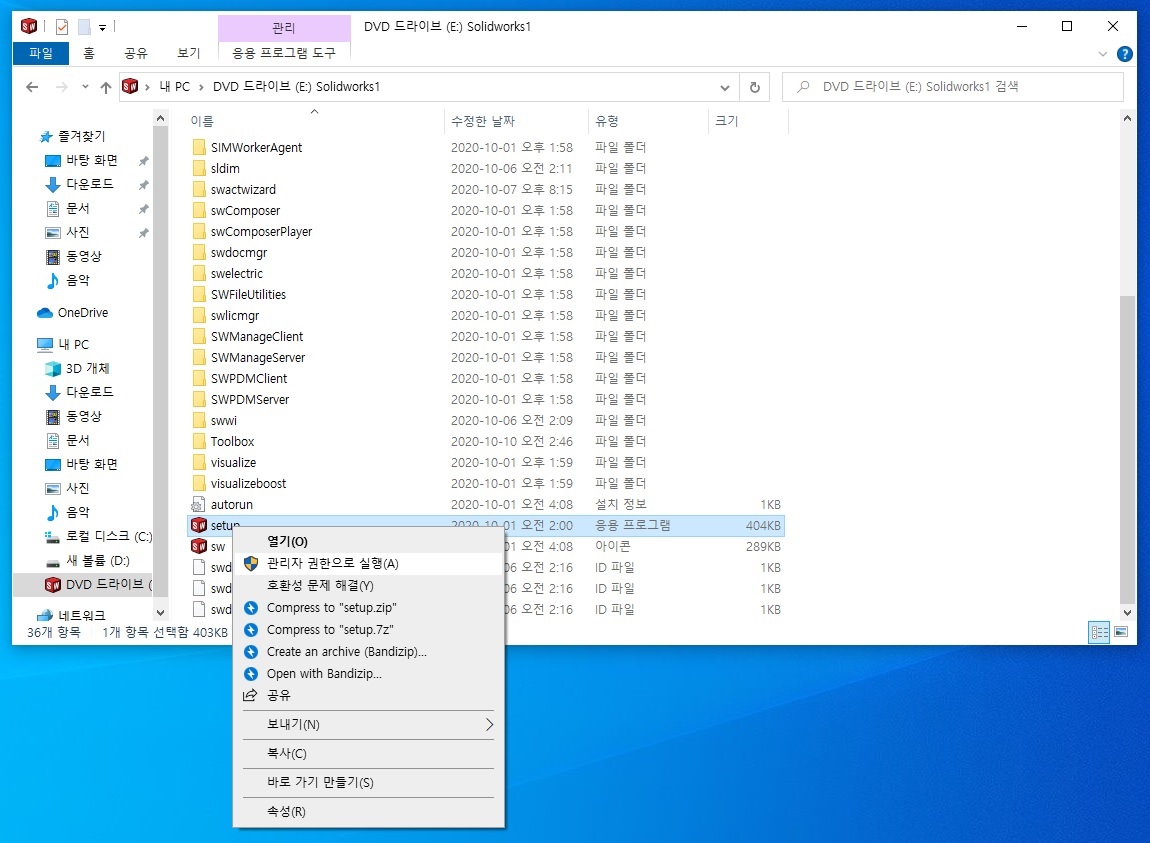Screen dimensions: 1150x843
Task: Open 즐겨찾기 in the navigation pane
Action: click(81, 136)
